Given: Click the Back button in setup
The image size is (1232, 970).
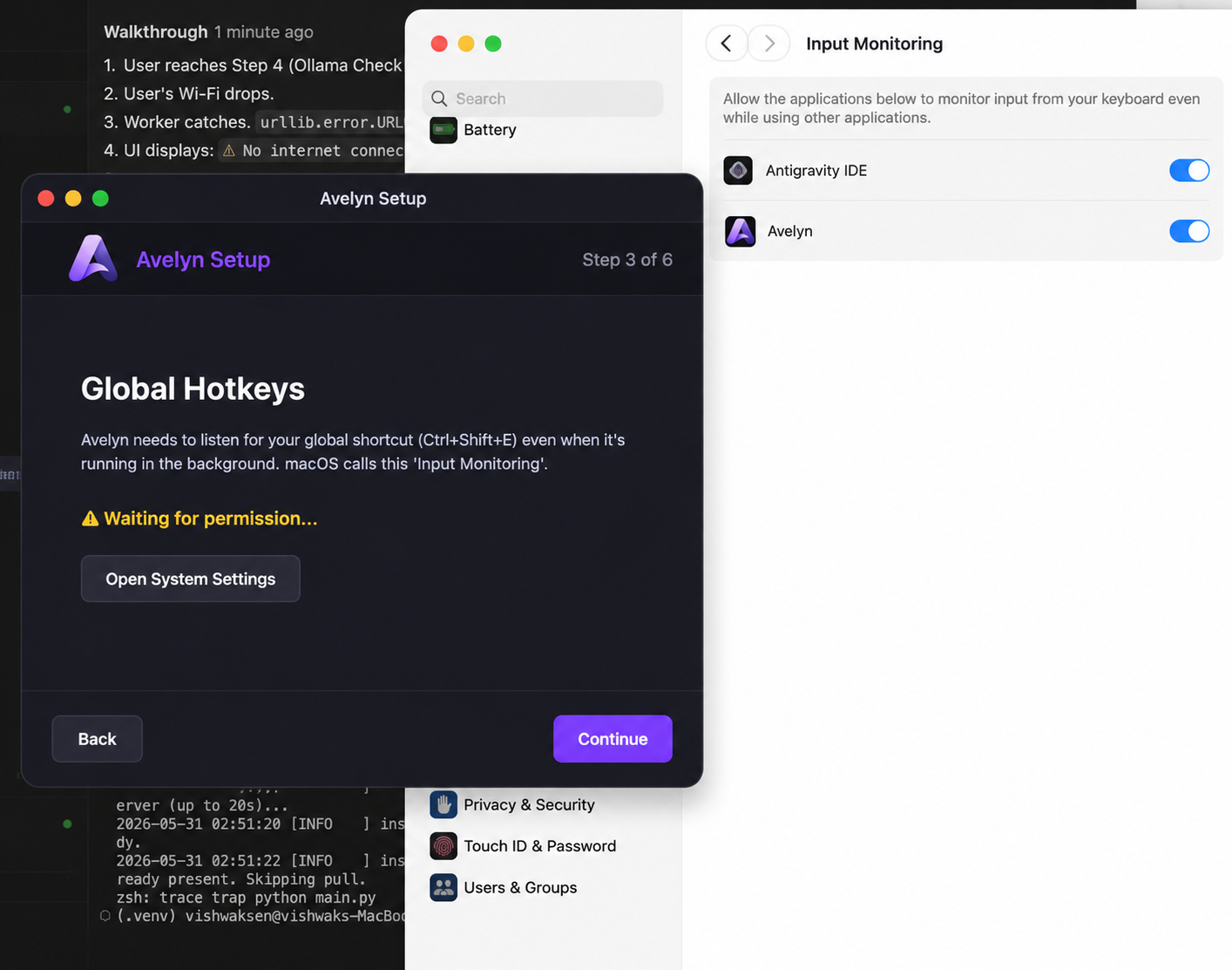Looking at the screenshot, I should pyautogui.click(x=97, y=739).
